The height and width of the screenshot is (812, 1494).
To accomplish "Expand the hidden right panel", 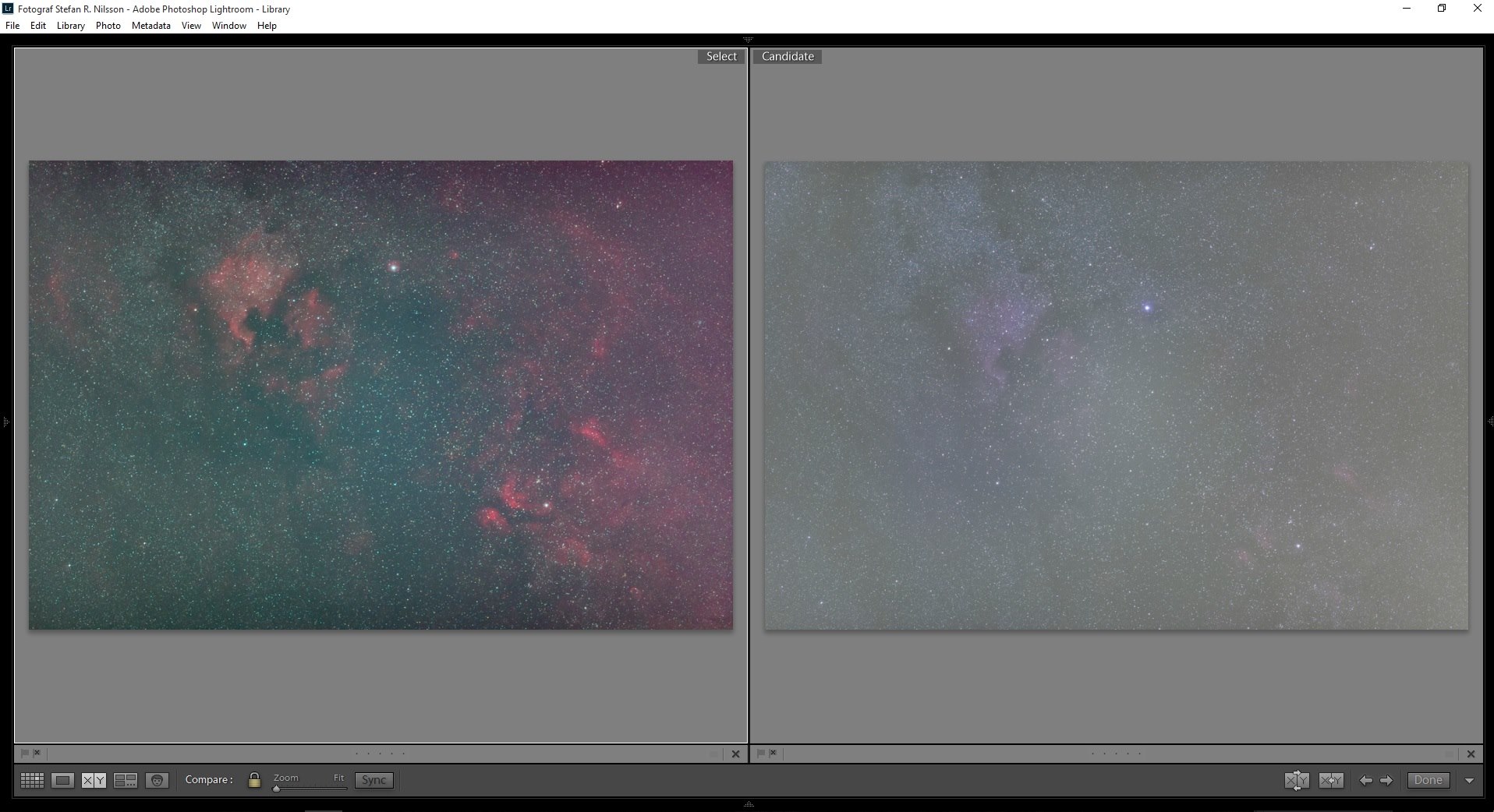I will click(1490, 422).
